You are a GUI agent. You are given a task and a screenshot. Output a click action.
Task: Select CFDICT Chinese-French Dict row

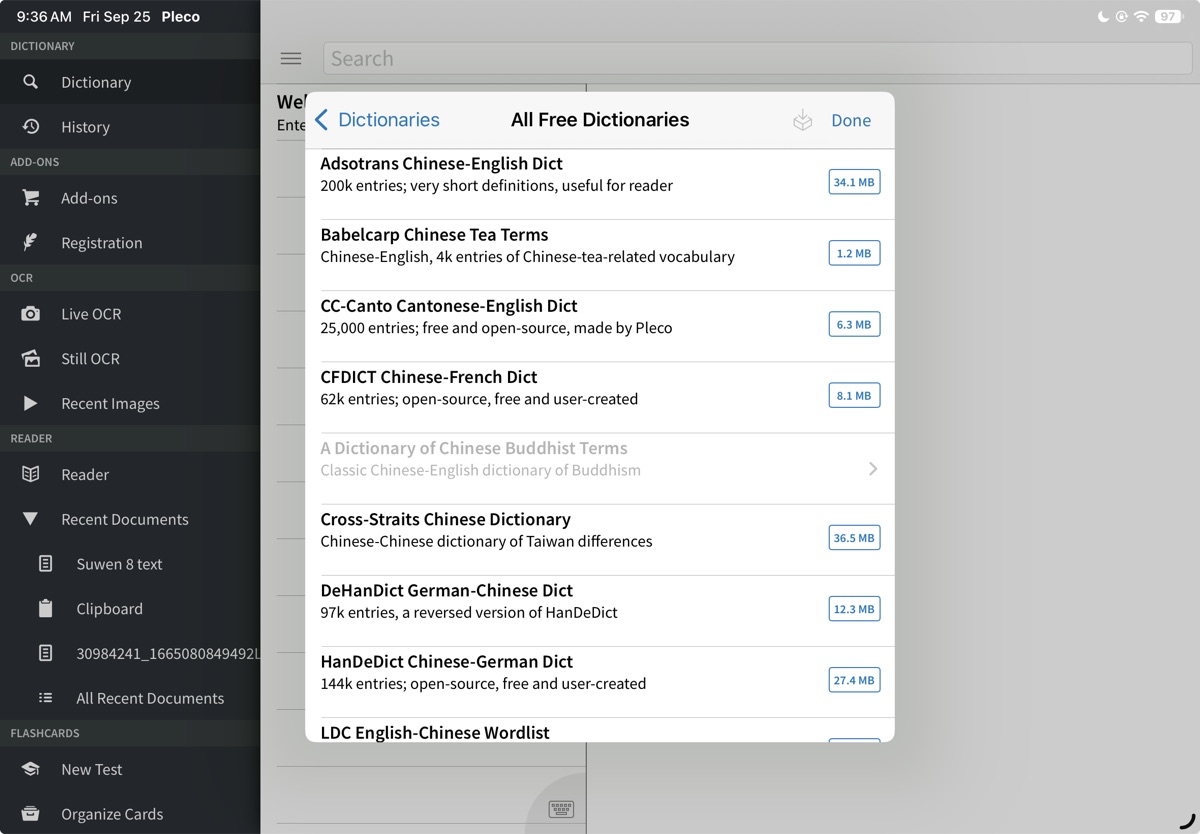click(x=600, y=397)
